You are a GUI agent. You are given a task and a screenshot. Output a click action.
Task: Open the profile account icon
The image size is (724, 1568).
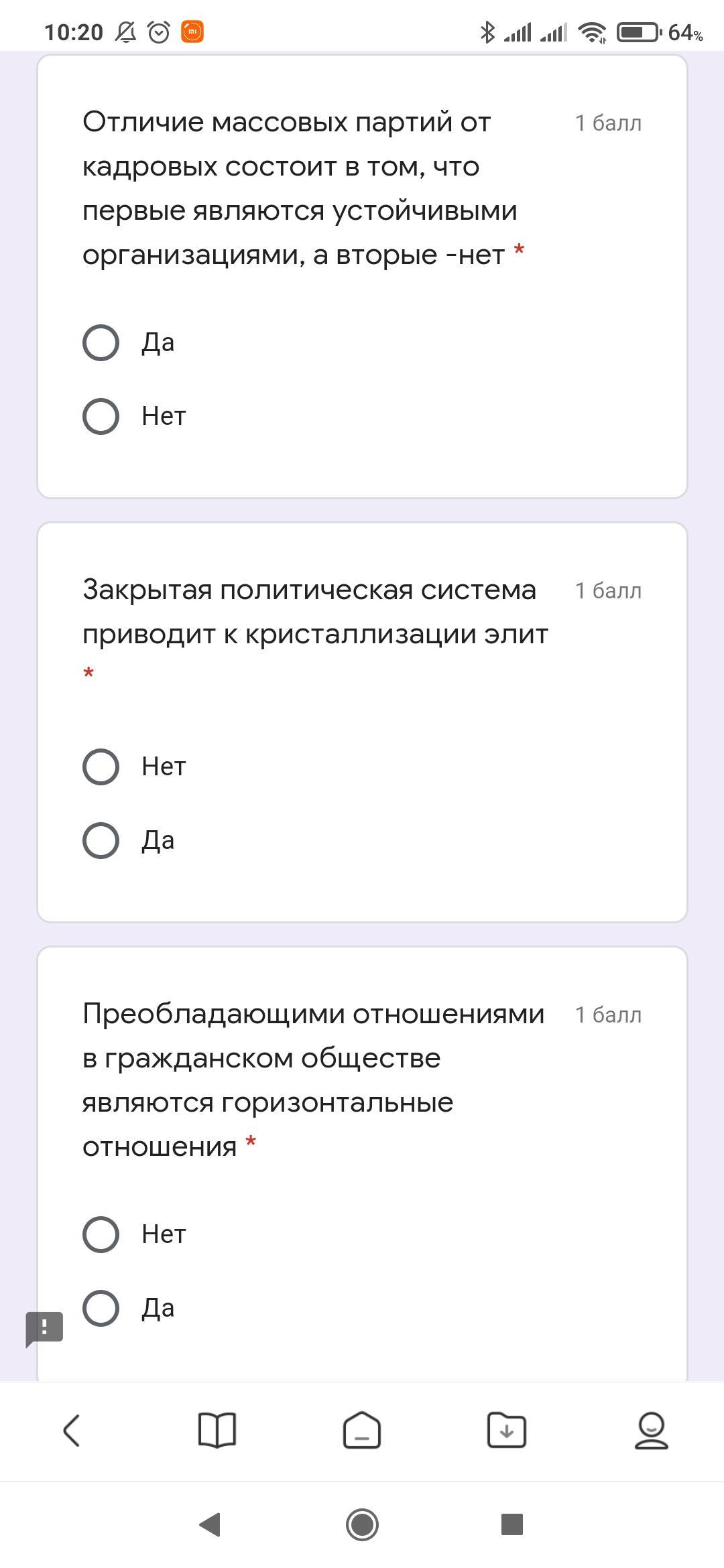click(x=651, y=1431)
